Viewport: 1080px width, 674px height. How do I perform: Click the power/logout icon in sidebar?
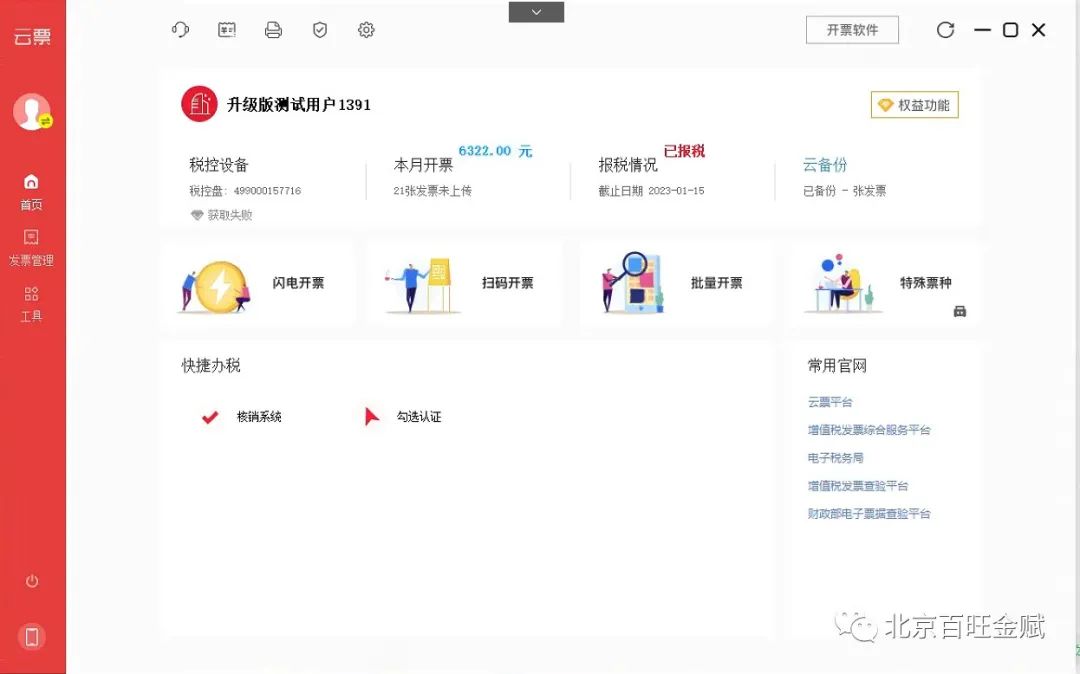coord(33,580)
